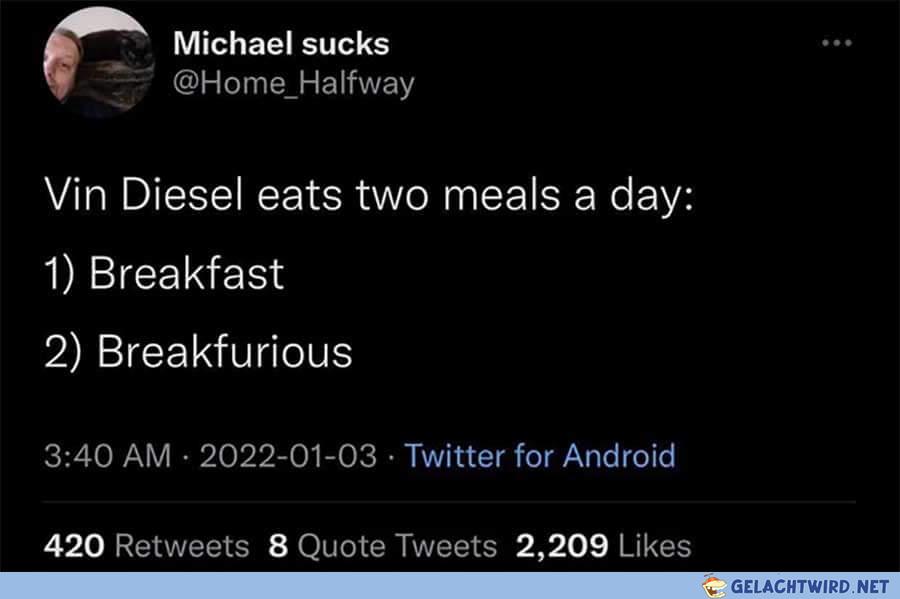The image size is (900, 599).
Task: Click the 2022-01-03 date
Action: [x=288, y=456]
